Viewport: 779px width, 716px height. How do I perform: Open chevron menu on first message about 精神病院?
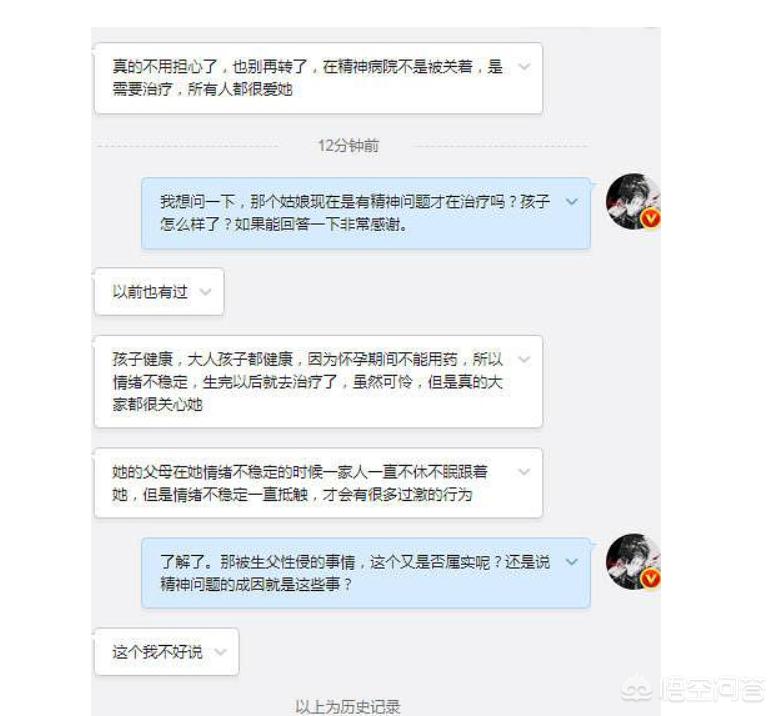(x=525, y=67)
